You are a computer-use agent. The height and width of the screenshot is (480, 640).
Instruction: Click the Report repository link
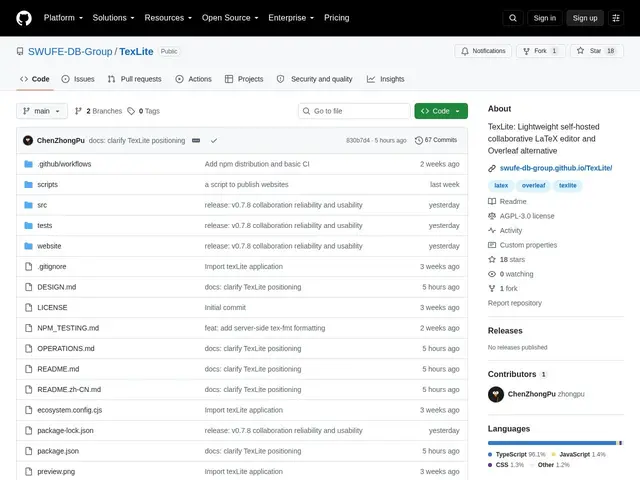click(x=515, y=303)
